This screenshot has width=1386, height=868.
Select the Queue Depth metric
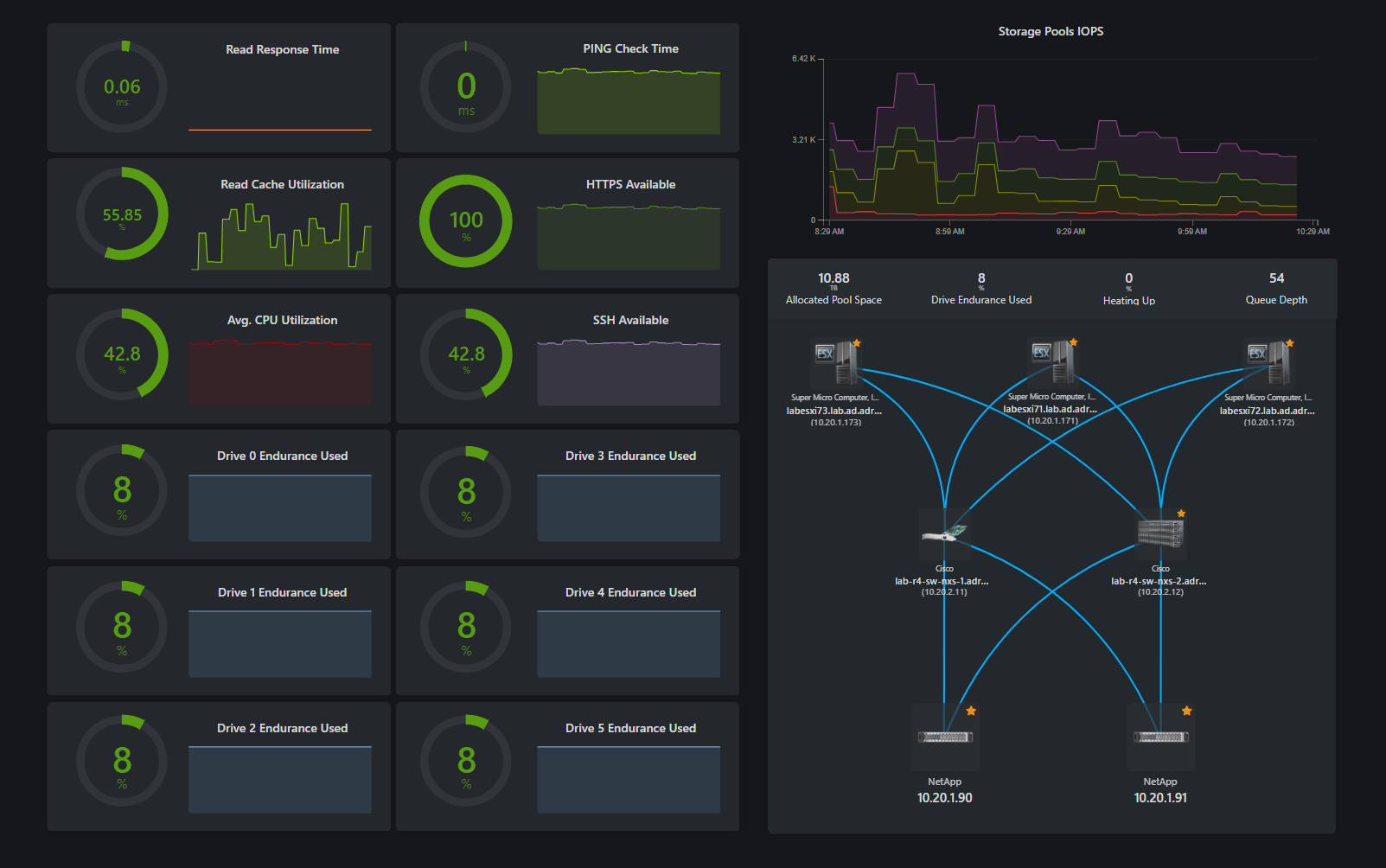tap(1276, 289)
